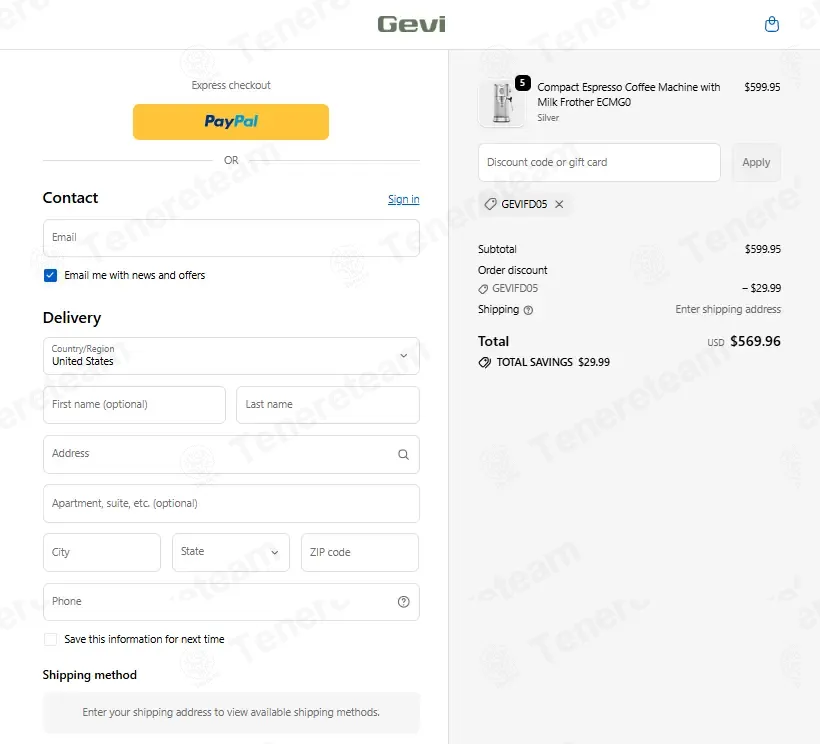The image size is (820, 744).
Task: Click the First name (optional) field
Action: [134, 405]
